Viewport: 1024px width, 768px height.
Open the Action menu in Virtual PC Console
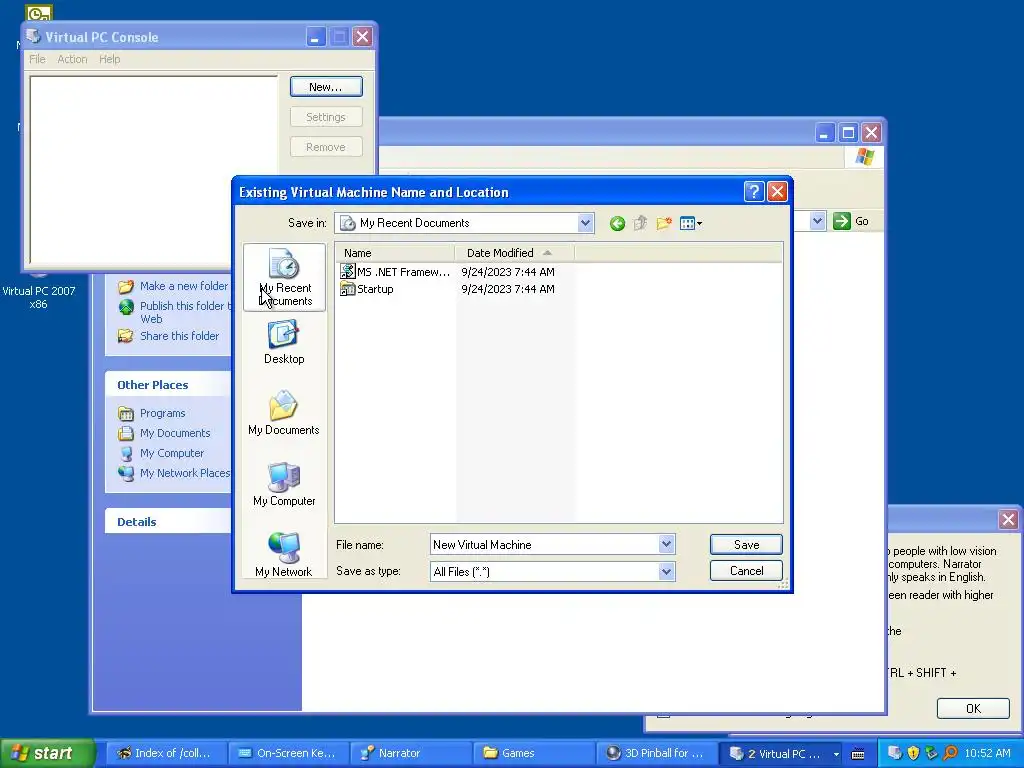coord(72,59)
